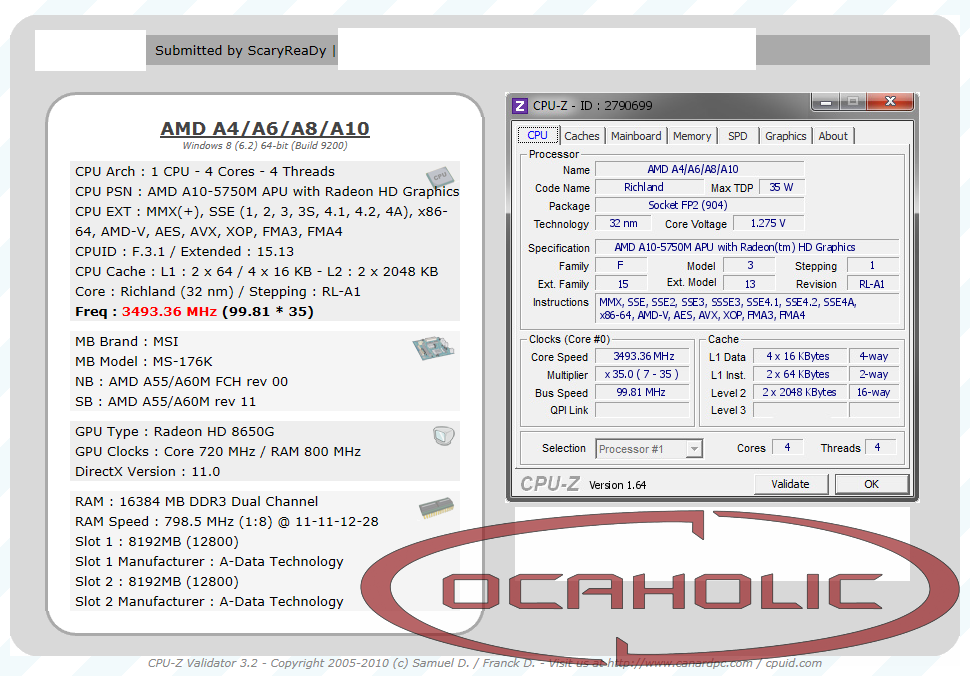Viewport: 970px width, 676px height.
Task: Click the Validate button
Action: pos(791,484)
